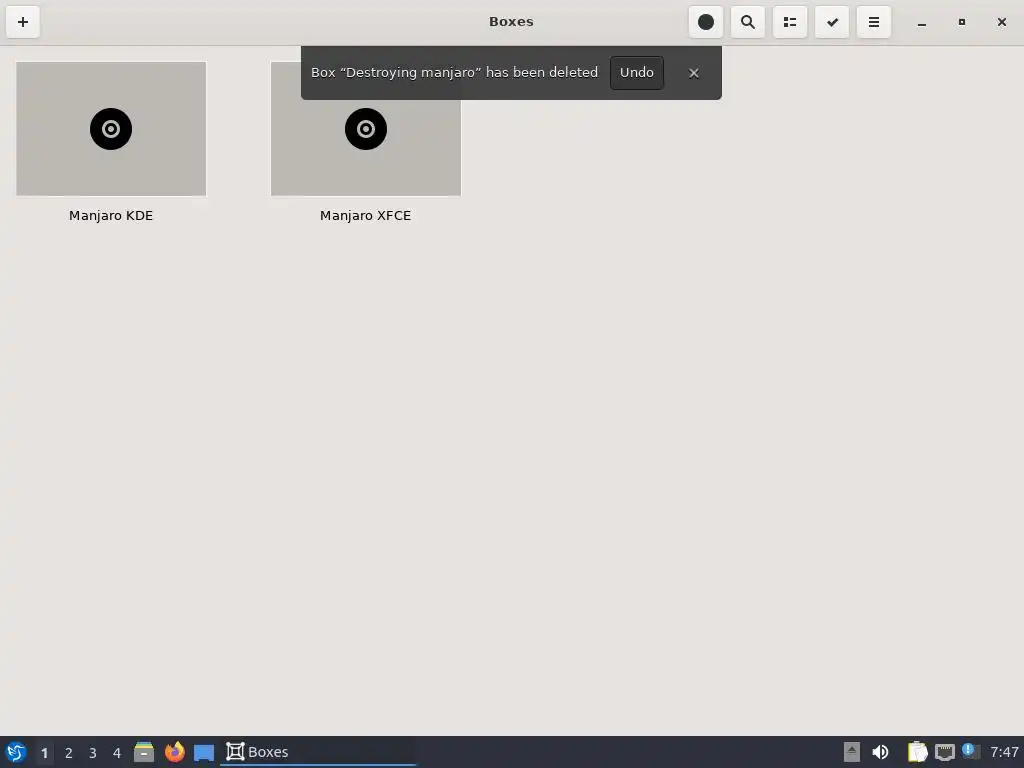Click the notification text about Destroying manjaro
Viewport: 1024px width, 768px height.
(x=455, y=72)
